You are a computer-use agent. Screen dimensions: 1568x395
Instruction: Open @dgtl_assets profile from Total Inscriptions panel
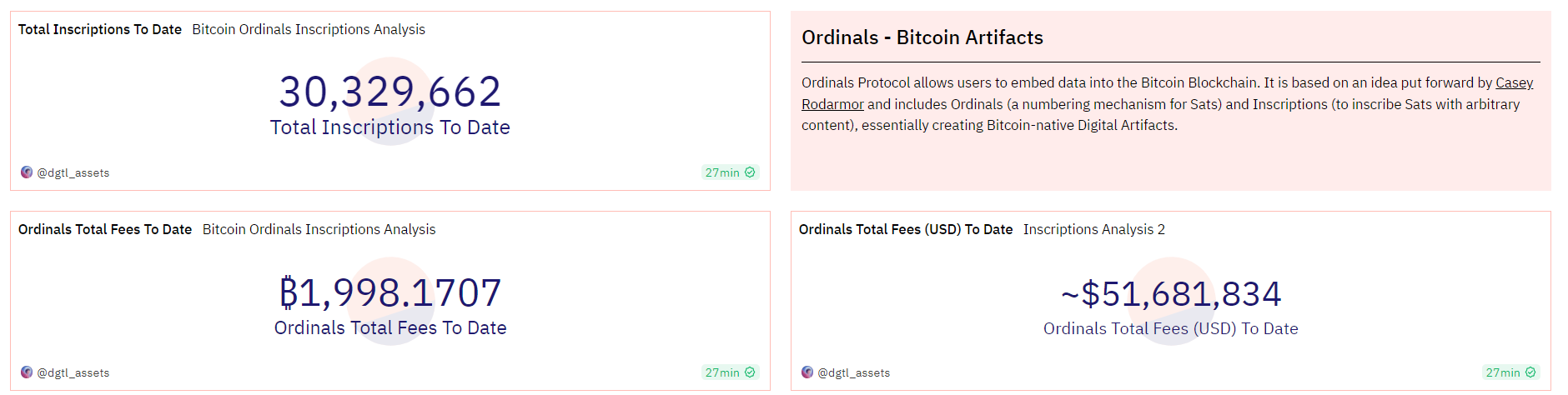point(73,173)
